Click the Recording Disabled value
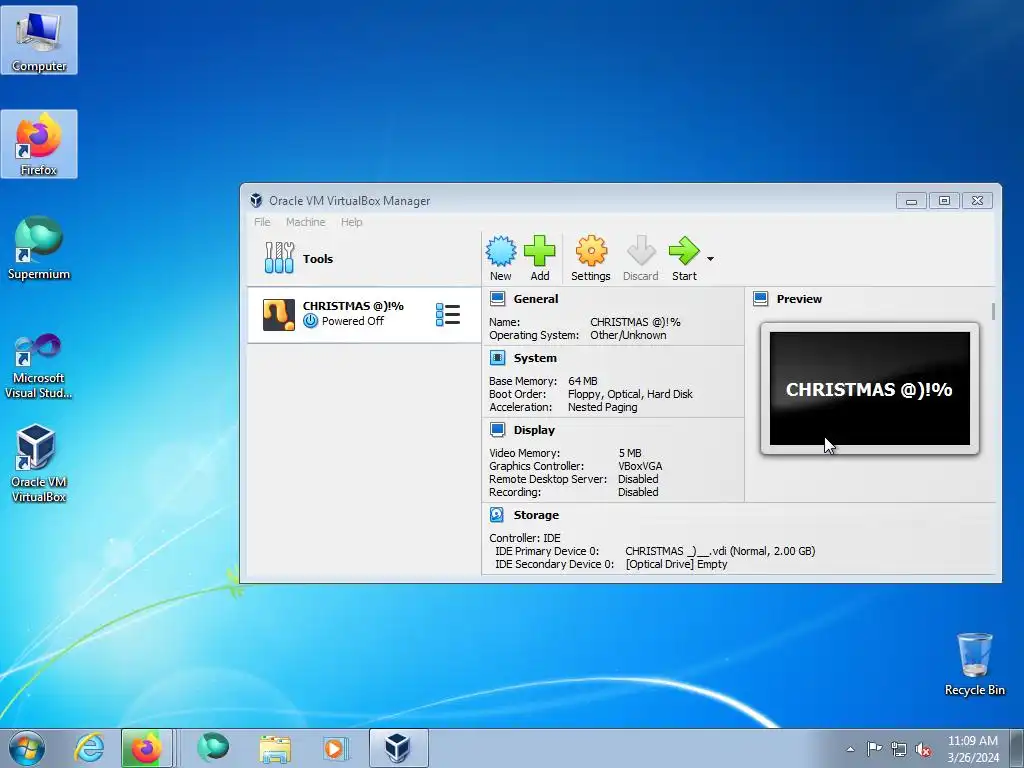 tap(638, 492)
